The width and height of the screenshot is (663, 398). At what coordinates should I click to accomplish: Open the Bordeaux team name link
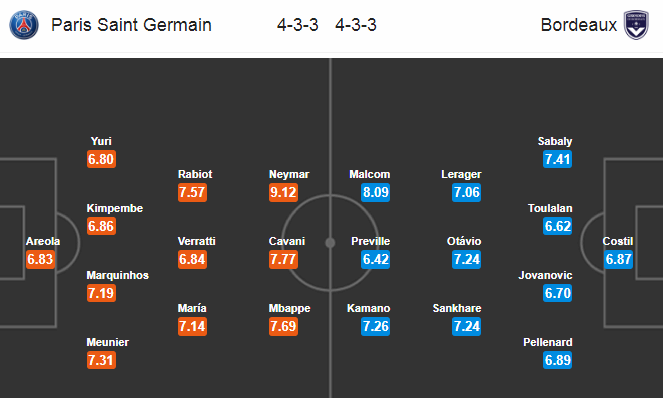click(x=578, y=25)
